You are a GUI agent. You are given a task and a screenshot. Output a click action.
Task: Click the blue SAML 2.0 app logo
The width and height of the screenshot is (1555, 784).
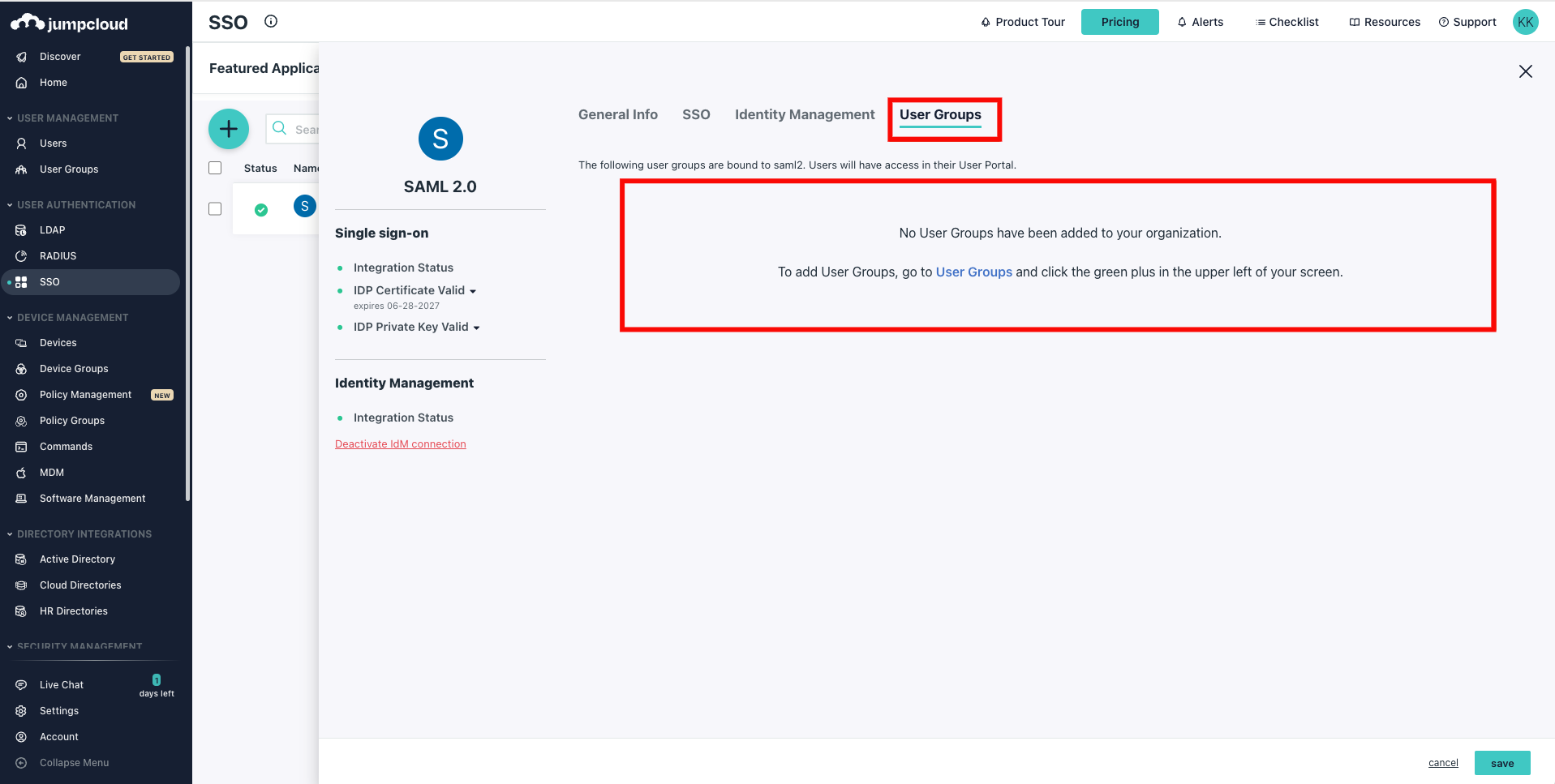pos(440,139)
